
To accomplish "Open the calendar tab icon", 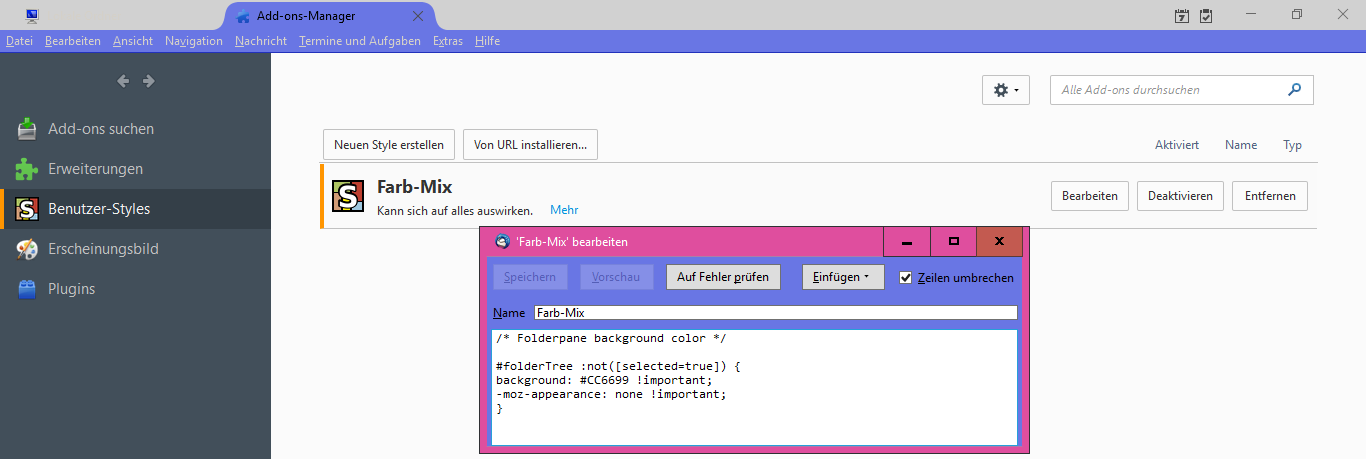I will pyautogui.click(x=1182, y=16).
